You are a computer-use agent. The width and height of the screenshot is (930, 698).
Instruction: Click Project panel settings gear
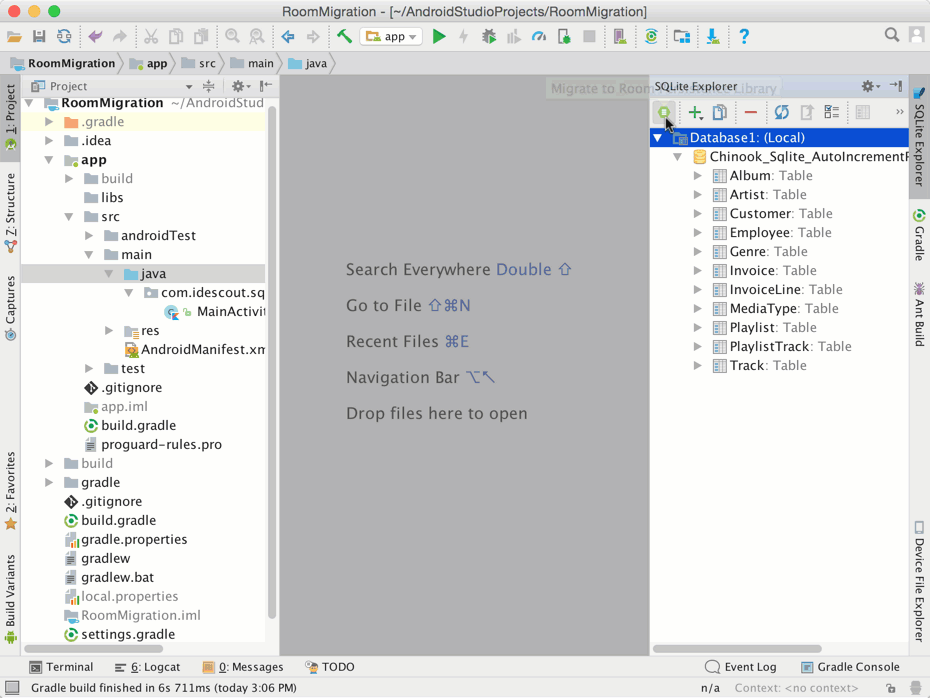pos(240,87)
